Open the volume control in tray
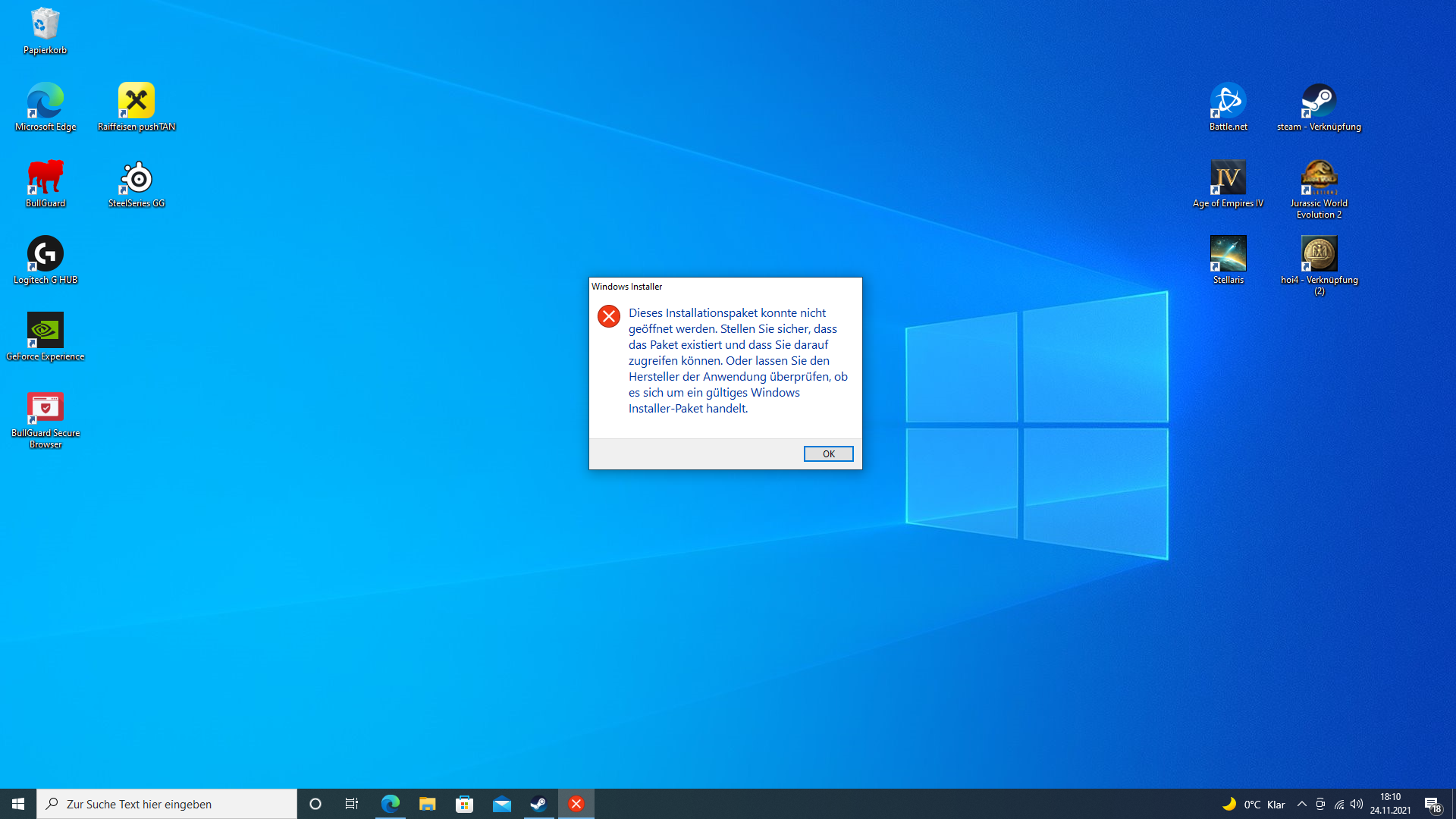The height and width of the screenshot is (819, 1456). 1357,804
